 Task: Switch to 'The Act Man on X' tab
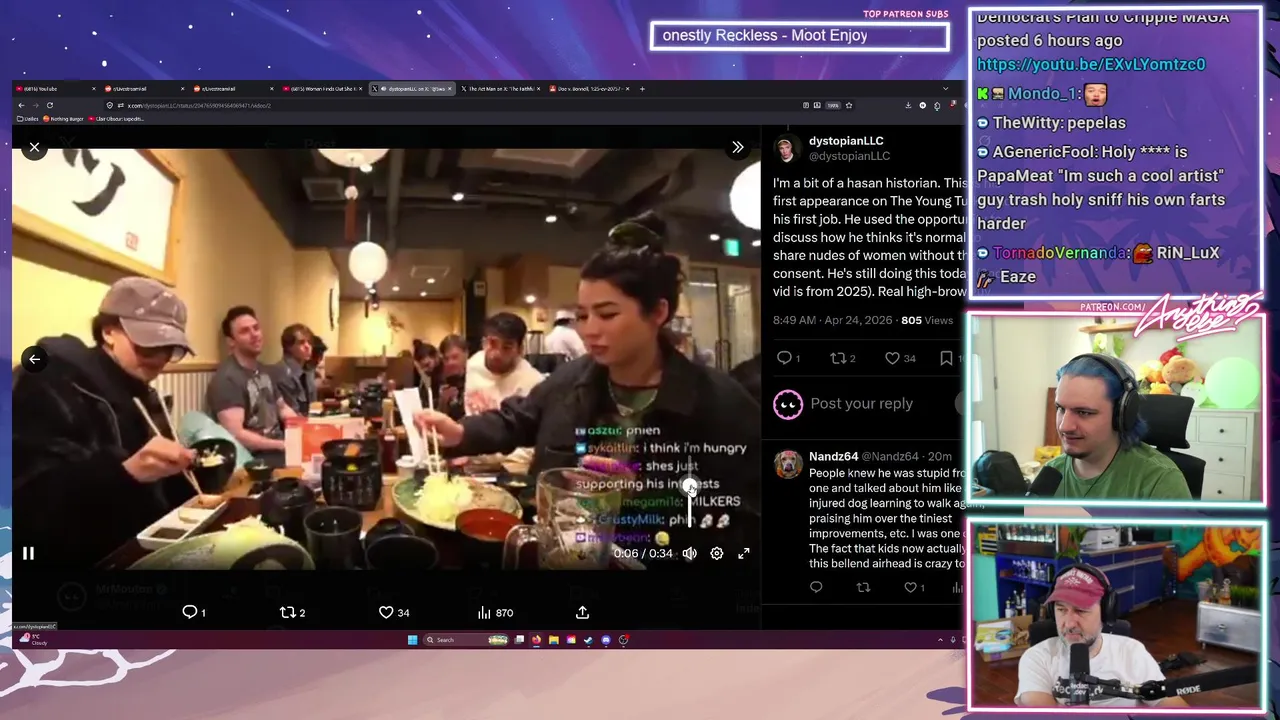[x=501, y=89]
